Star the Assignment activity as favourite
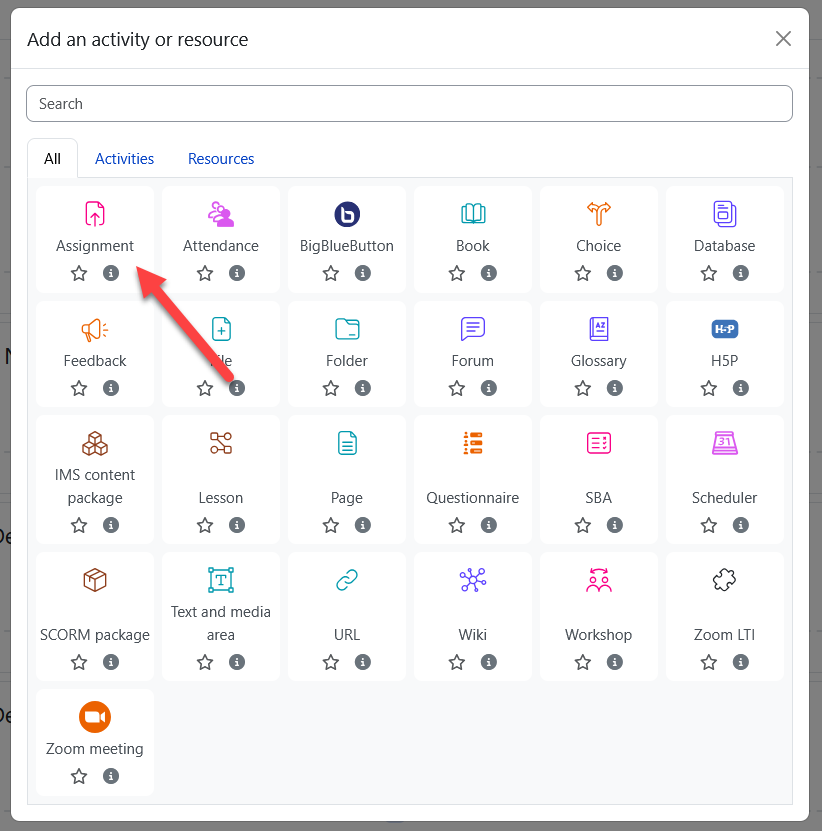This screenshot has width=822, height=831. 79,273
